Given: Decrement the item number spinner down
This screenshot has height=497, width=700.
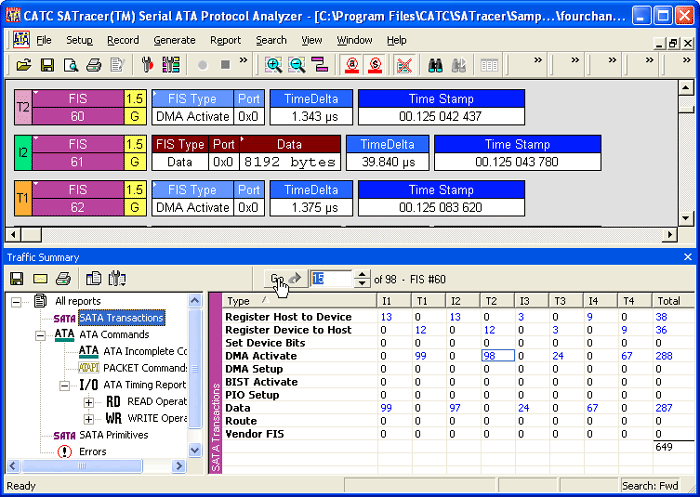Looking at the screenshot, I should coord(362,284).
